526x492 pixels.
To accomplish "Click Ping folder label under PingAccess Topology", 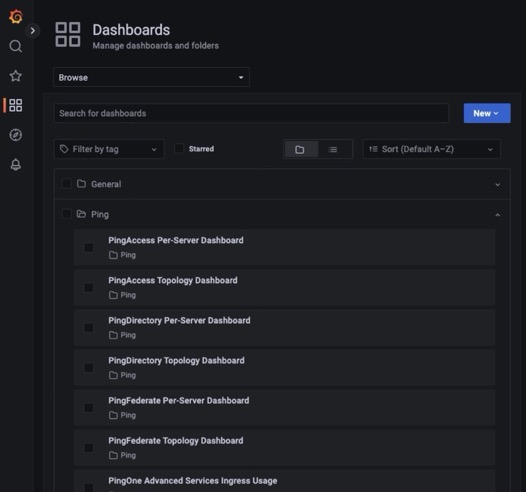I will [x=128, y=295].
